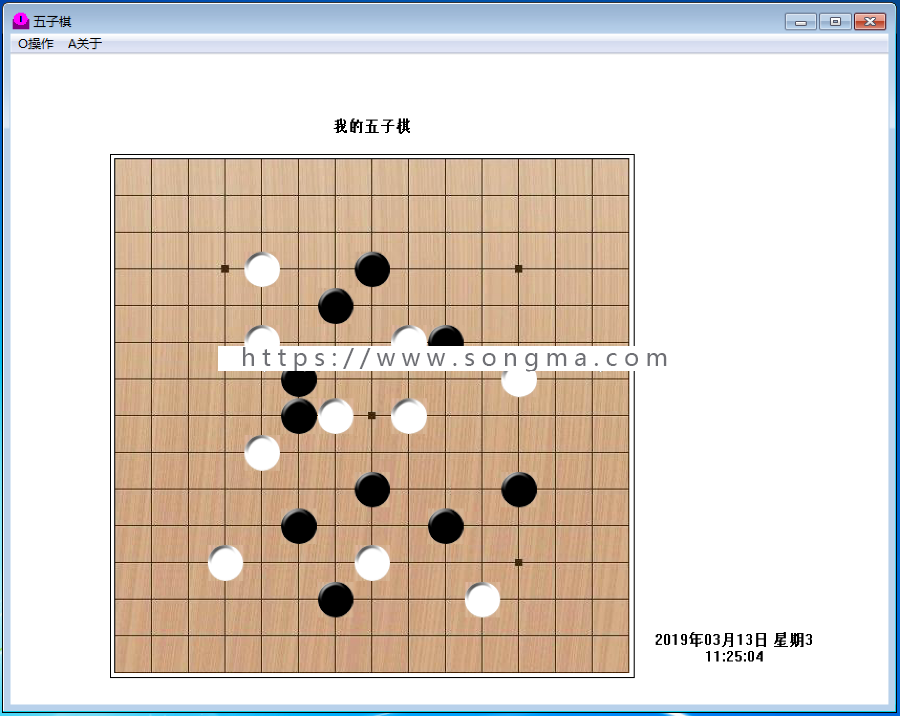The height and width of the screenshot is (716, 900).
Task: Click white stone beside the top-left star point
Action: coord(262,269)
